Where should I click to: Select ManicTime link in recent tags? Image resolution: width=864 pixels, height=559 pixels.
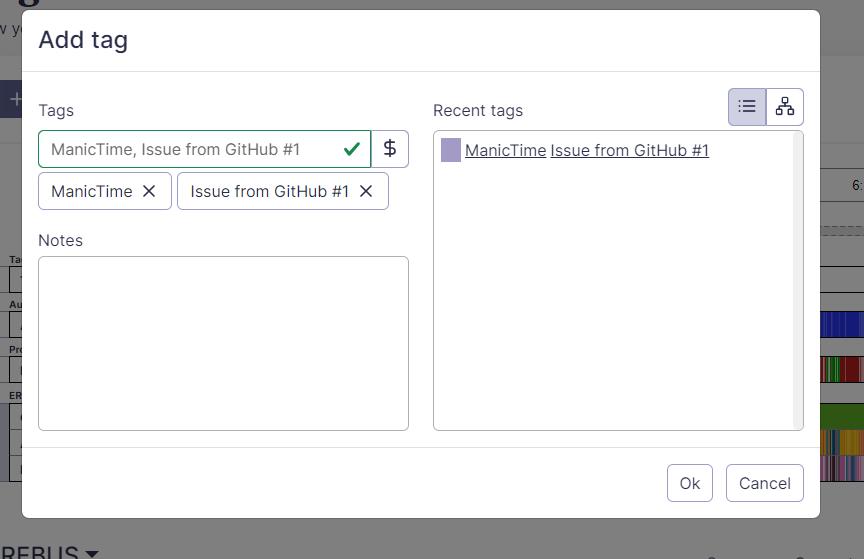point(505,150)
